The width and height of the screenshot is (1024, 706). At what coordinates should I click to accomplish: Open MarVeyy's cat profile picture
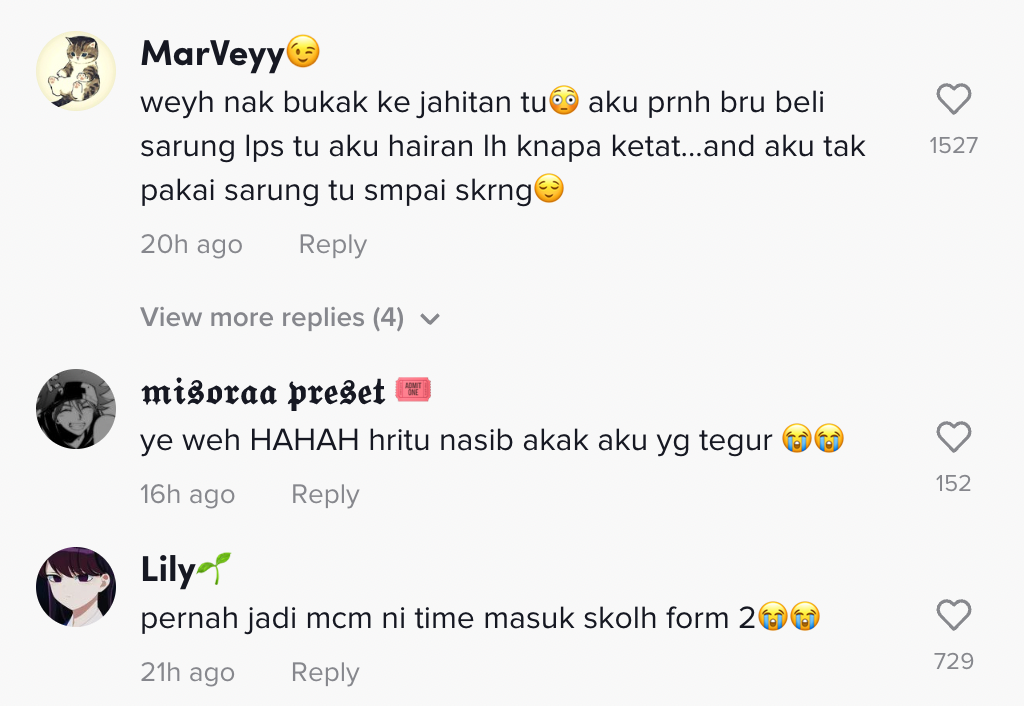tap(76, 71)
